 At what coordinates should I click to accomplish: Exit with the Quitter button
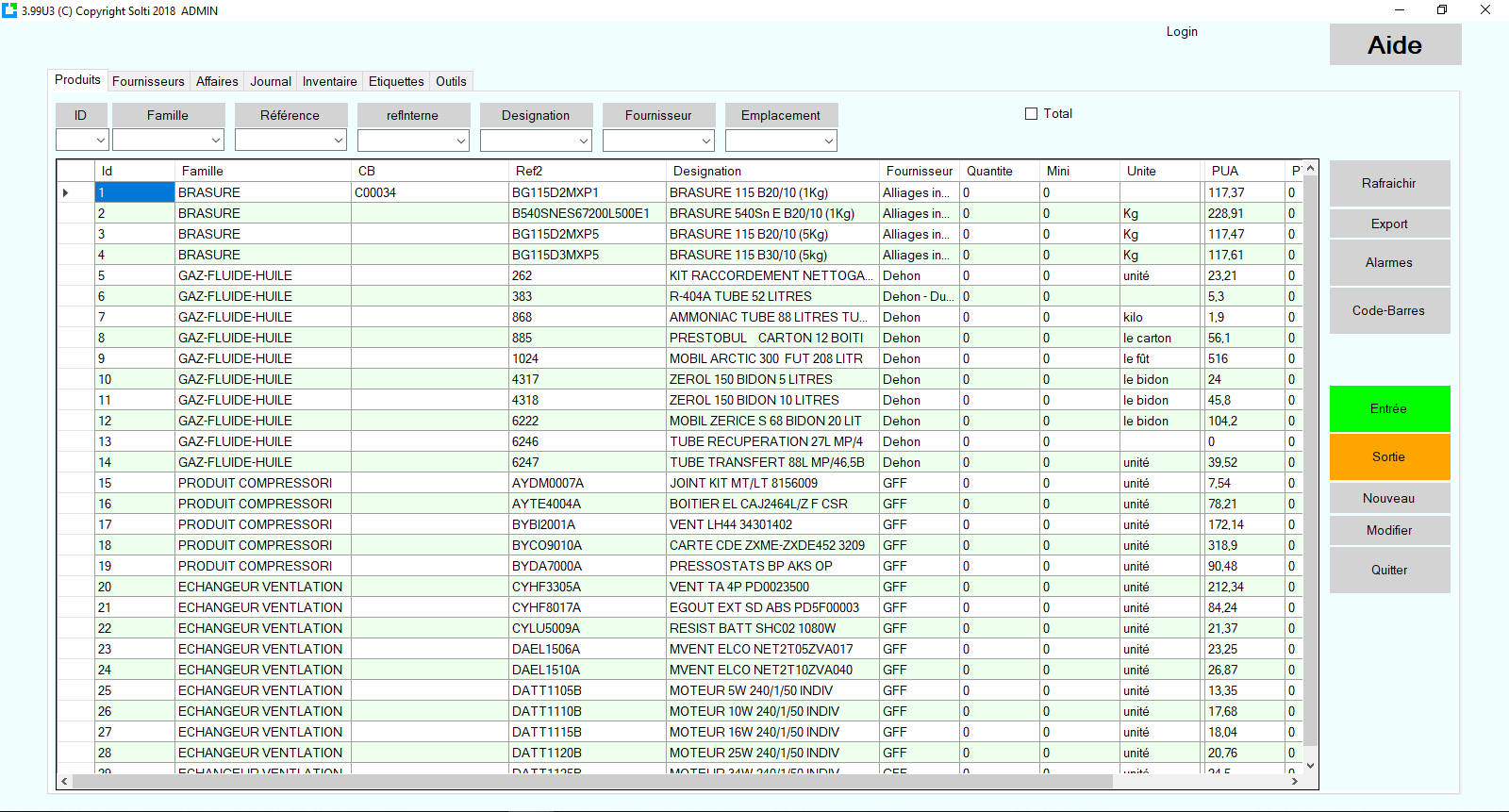(1389, 570)
